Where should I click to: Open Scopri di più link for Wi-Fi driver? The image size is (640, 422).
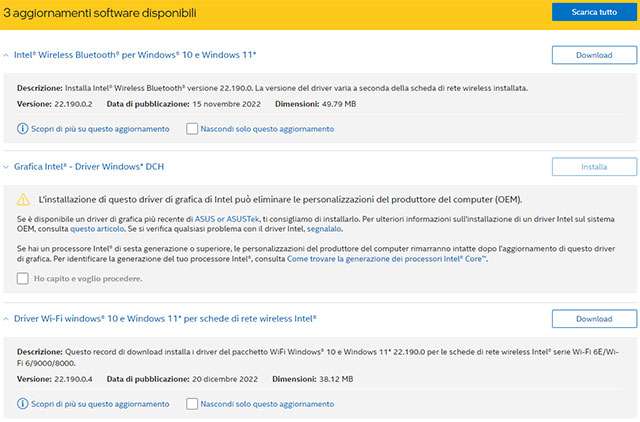tap(100, 404)
